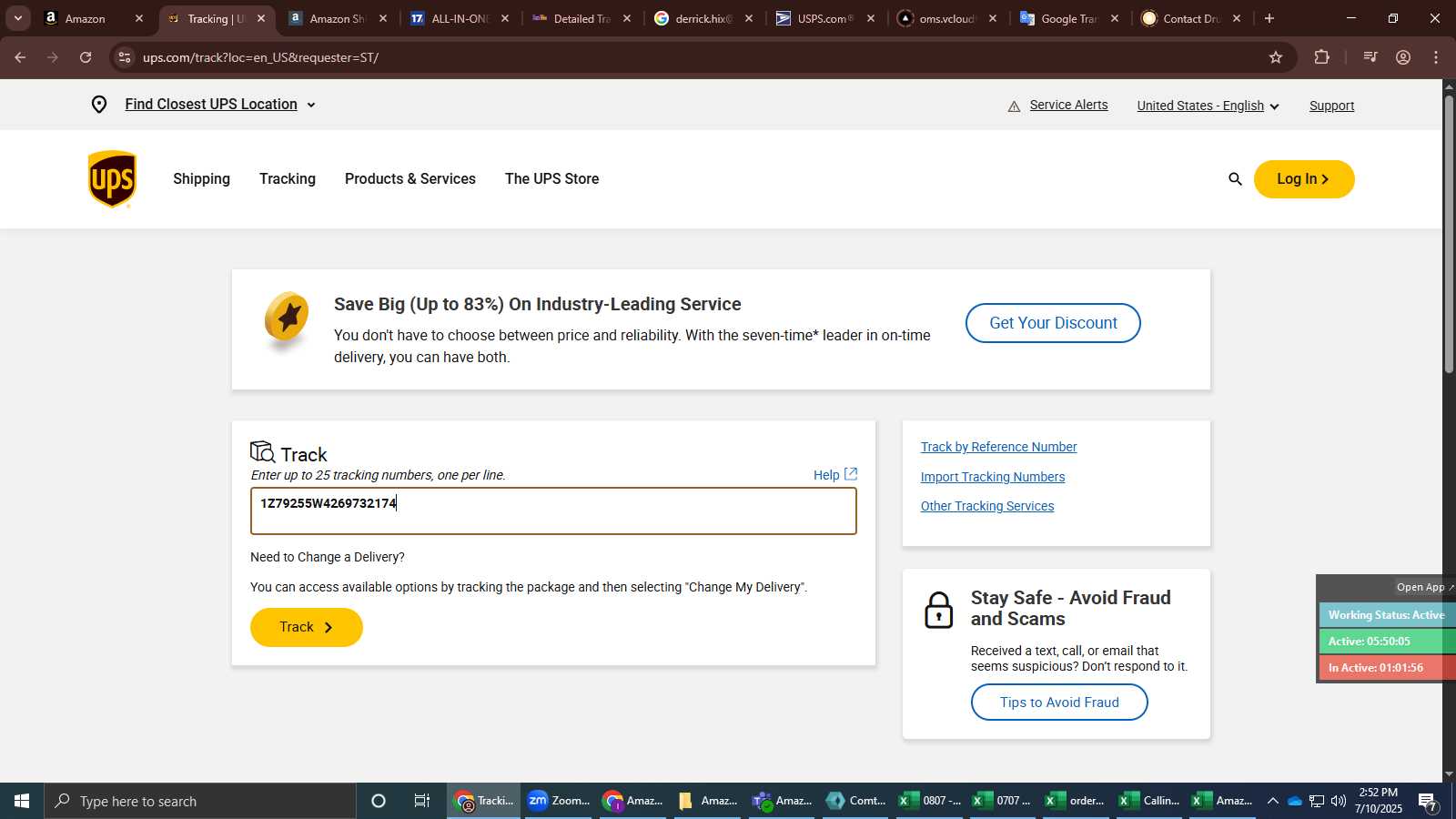Reload the page
Screen dimensions: 1456x819
point(86,57)
